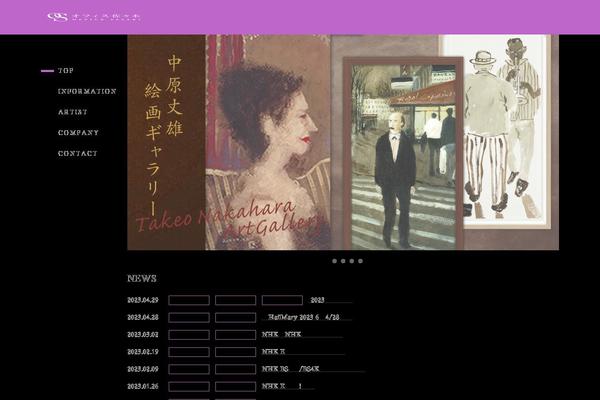Image resolution: width=600 pixels, height=400 pixels.
Task: Click the date 2023.04.28
Action: (143, 317)
